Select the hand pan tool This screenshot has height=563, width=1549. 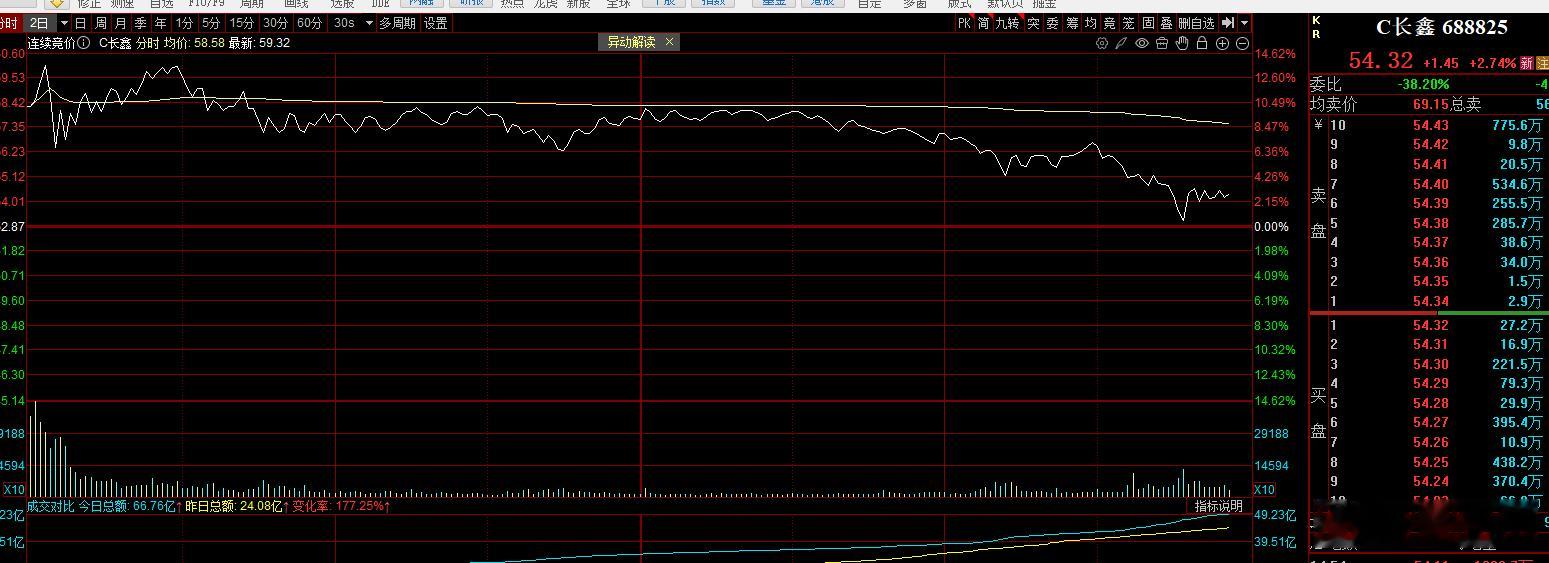(x=1182, y=43)
